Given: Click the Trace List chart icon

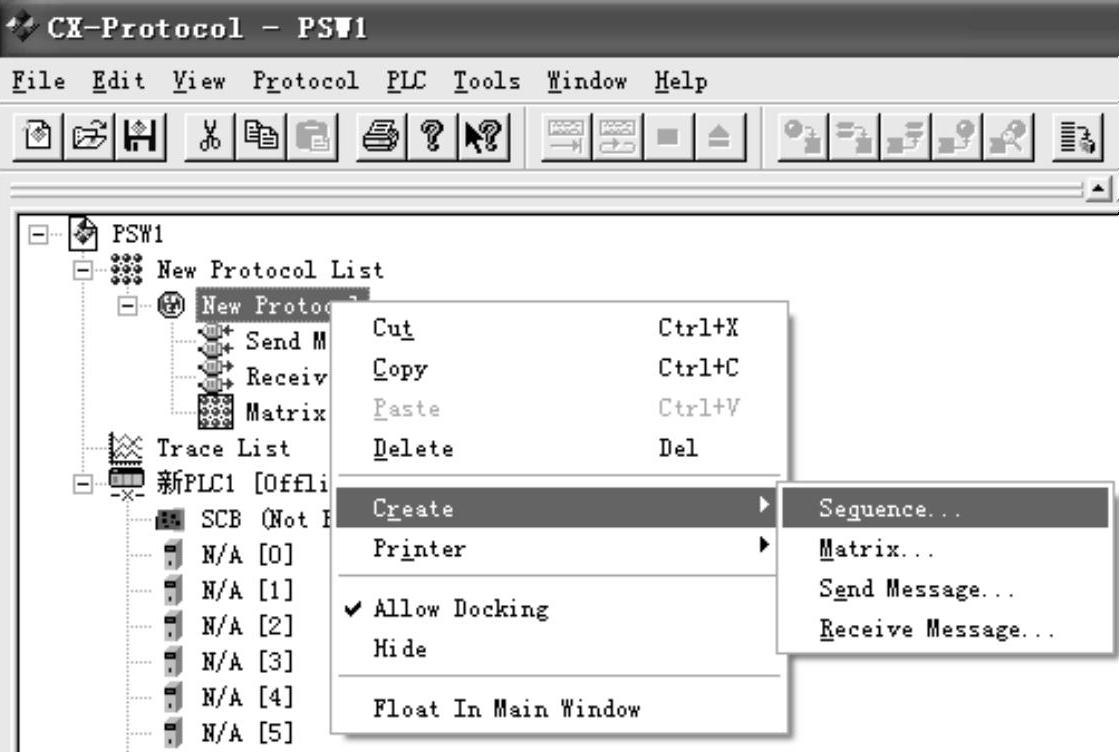Looking at the screenshot, I should (x=126, y=448).
